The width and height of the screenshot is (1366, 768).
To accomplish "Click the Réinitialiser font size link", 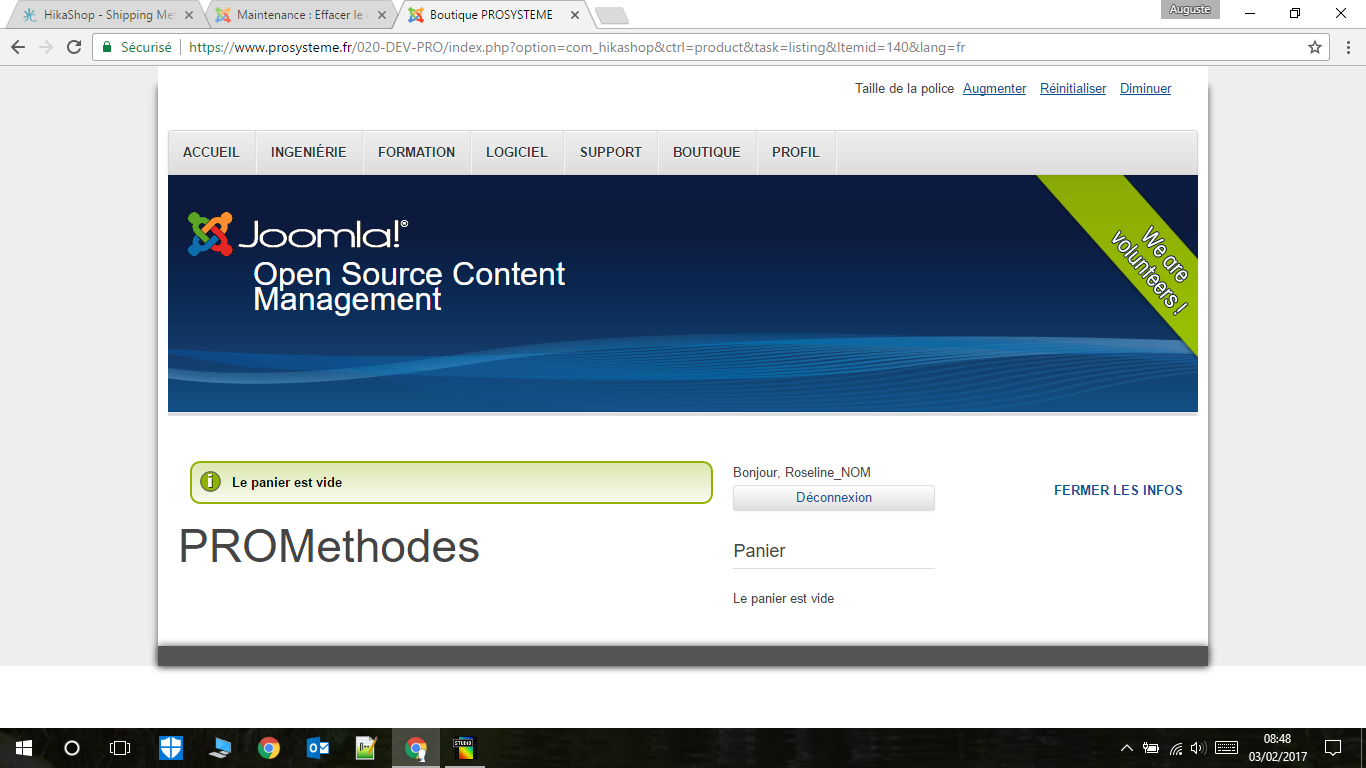I will [1073, 89].
